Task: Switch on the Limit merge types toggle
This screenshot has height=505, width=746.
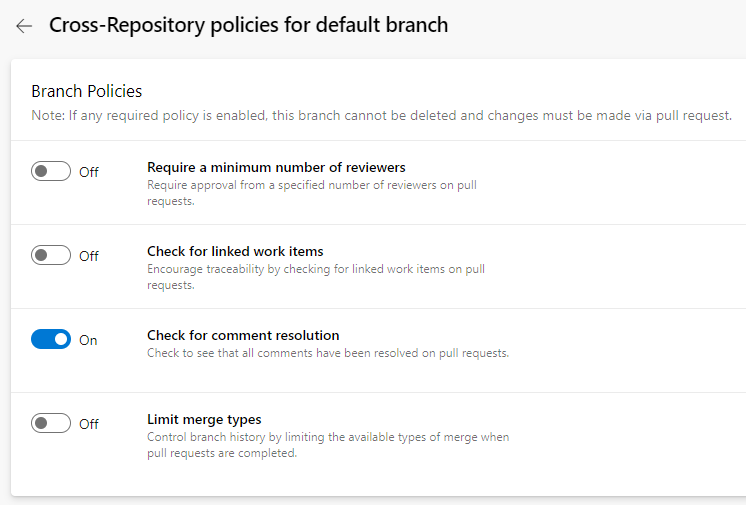Action: pyautogui.click(x=51, y=424)
